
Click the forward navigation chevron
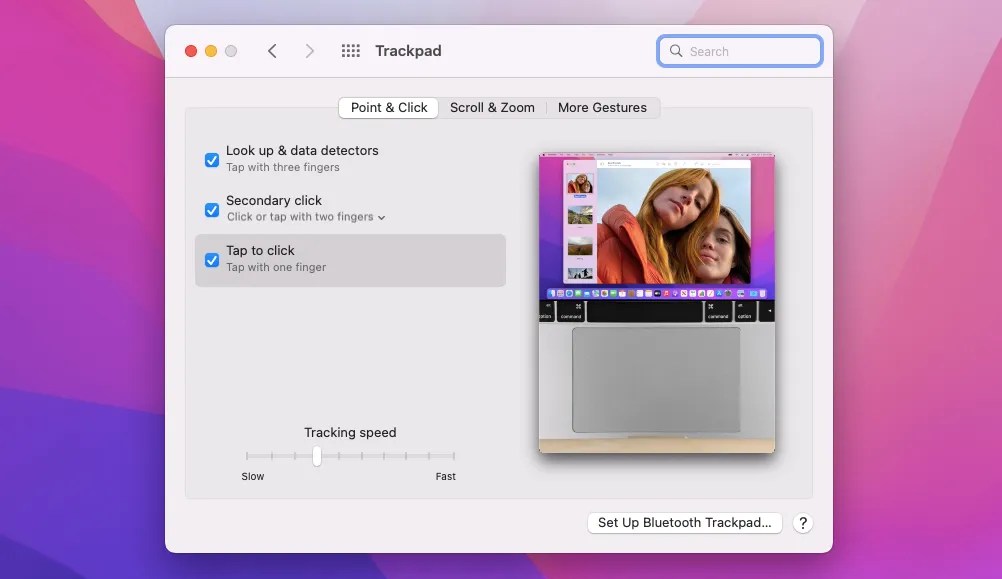point(310,50)
